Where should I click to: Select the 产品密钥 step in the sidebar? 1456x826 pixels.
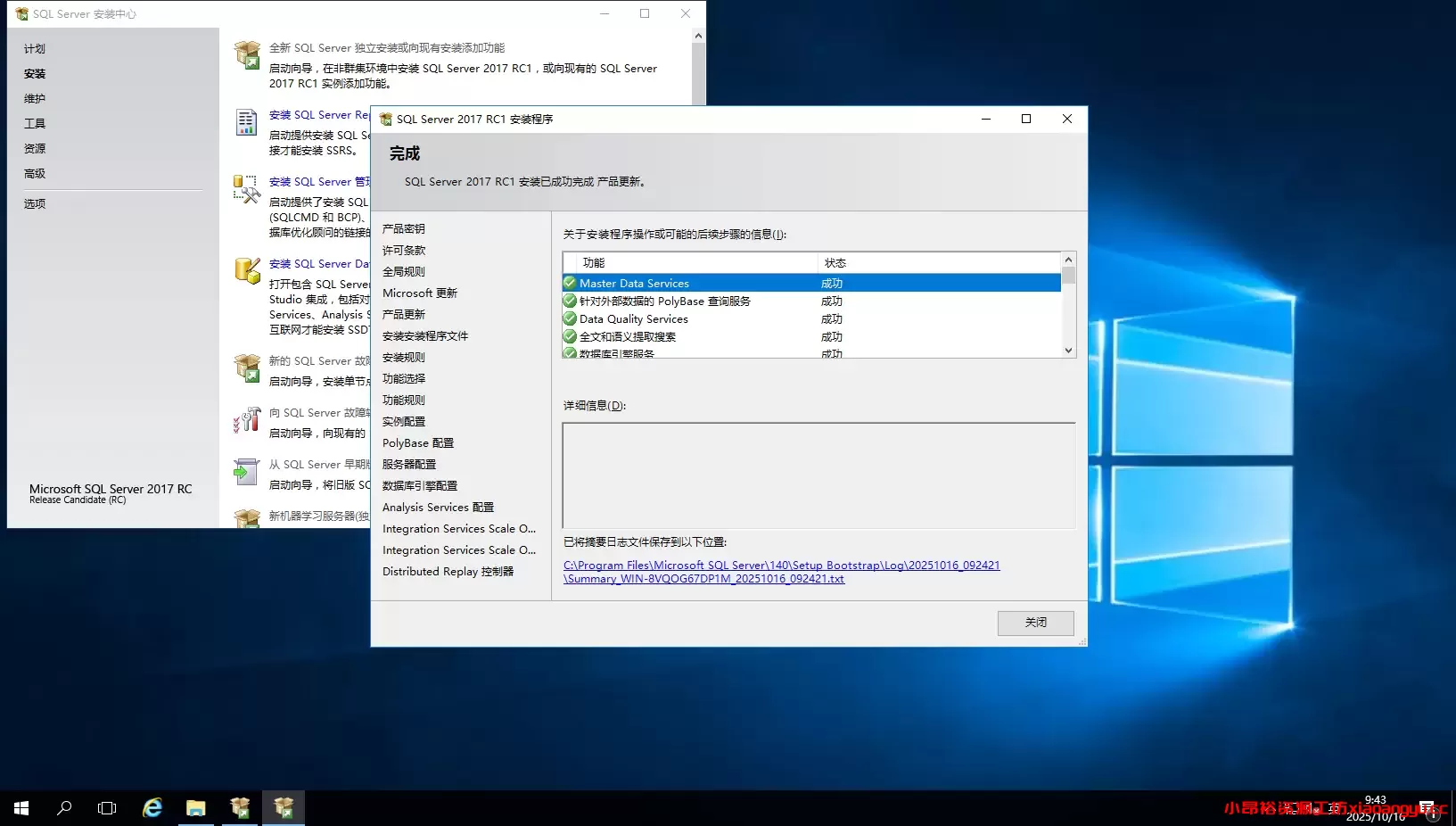[403, 228]
